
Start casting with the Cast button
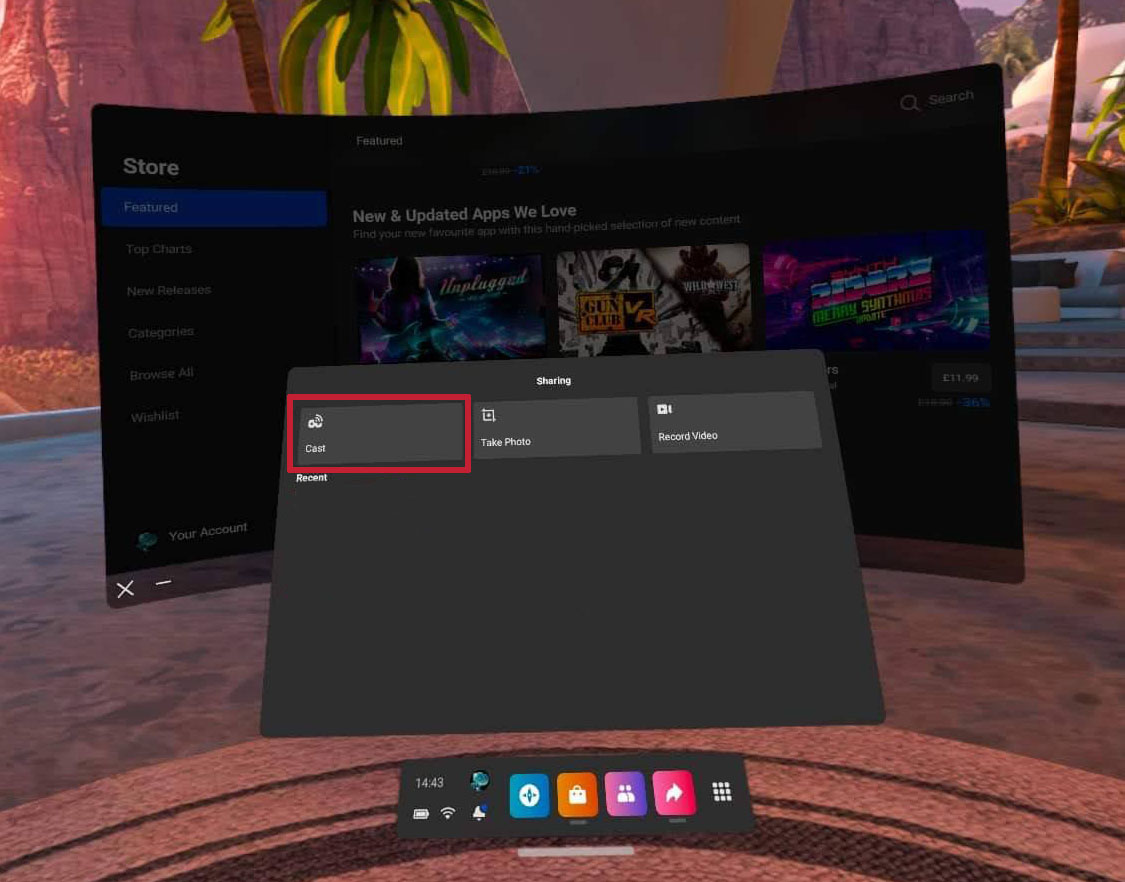(x=380, y=432)
